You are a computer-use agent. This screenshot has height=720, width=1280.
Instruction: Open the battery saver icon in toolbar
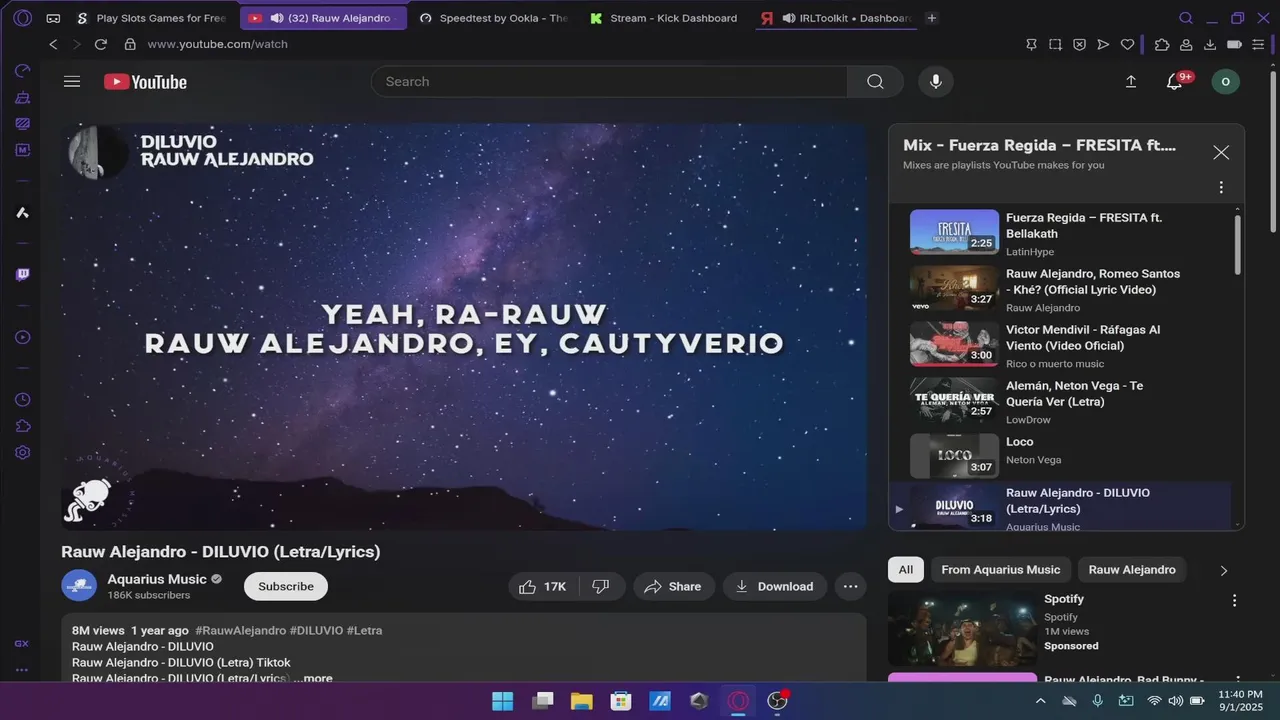click(x=1234, y=44)
